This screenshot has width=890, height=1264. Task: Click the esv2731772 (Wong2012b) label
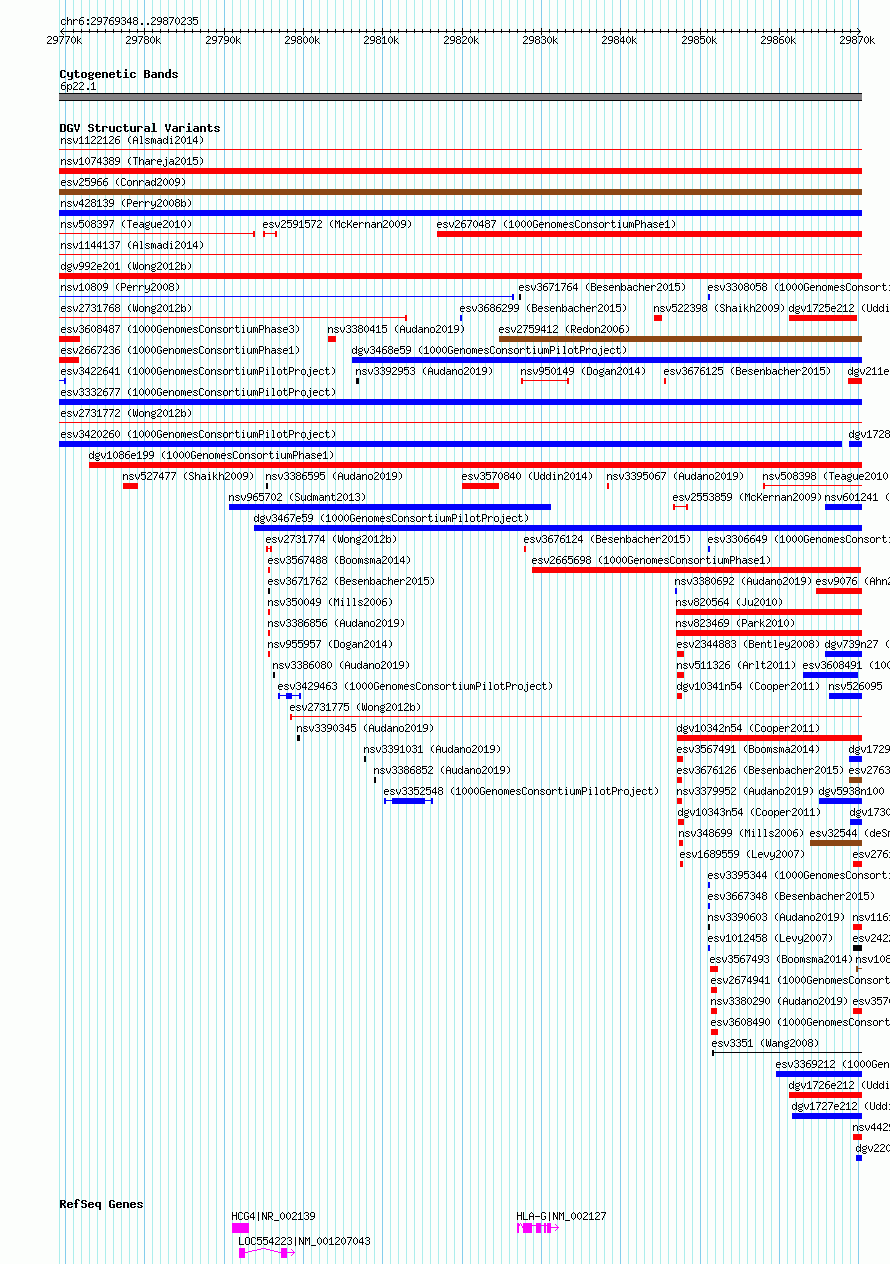coord(125,413)
